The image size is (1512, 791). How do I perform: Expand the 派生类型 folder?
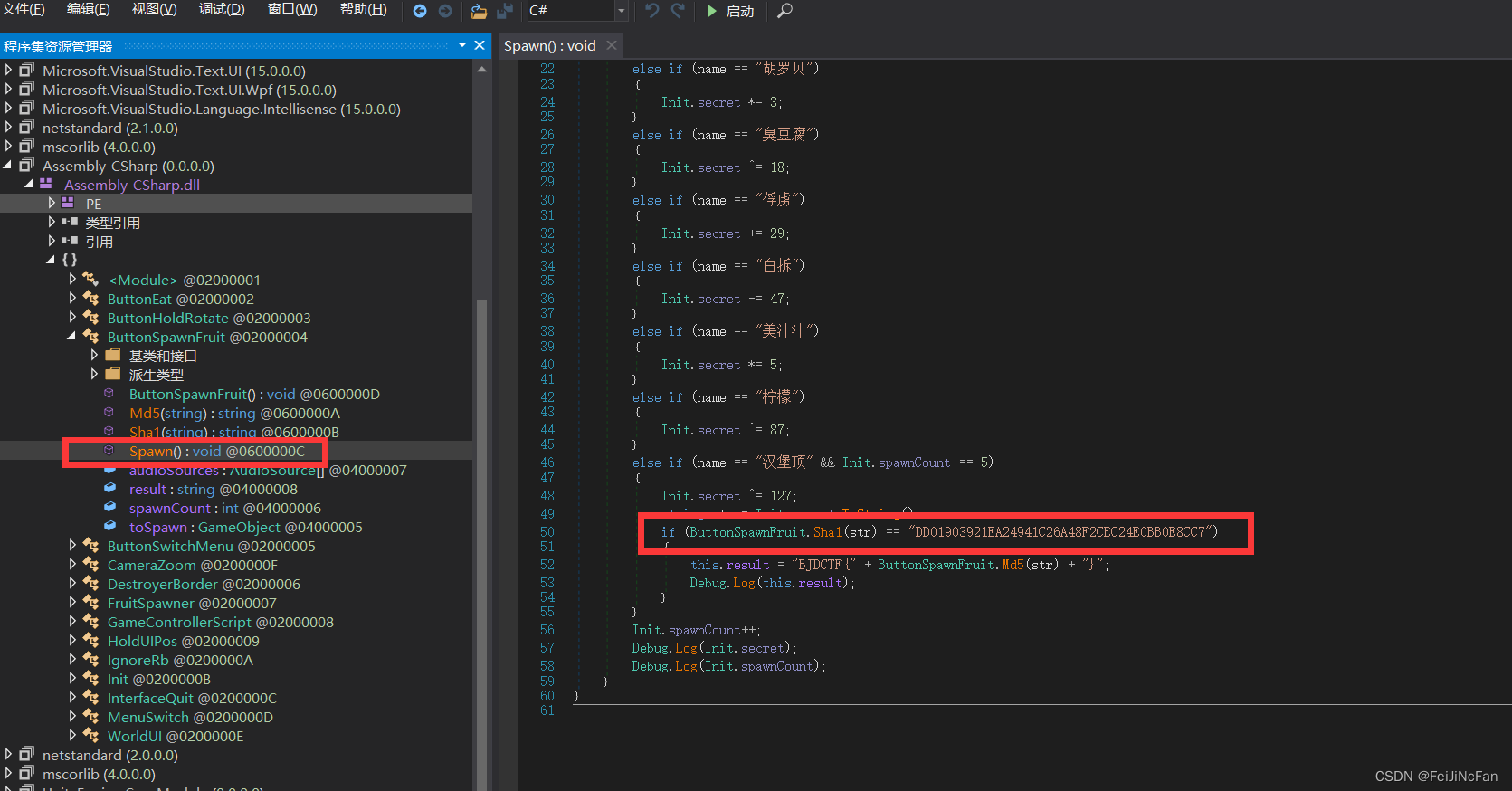(x=94, y=374)
